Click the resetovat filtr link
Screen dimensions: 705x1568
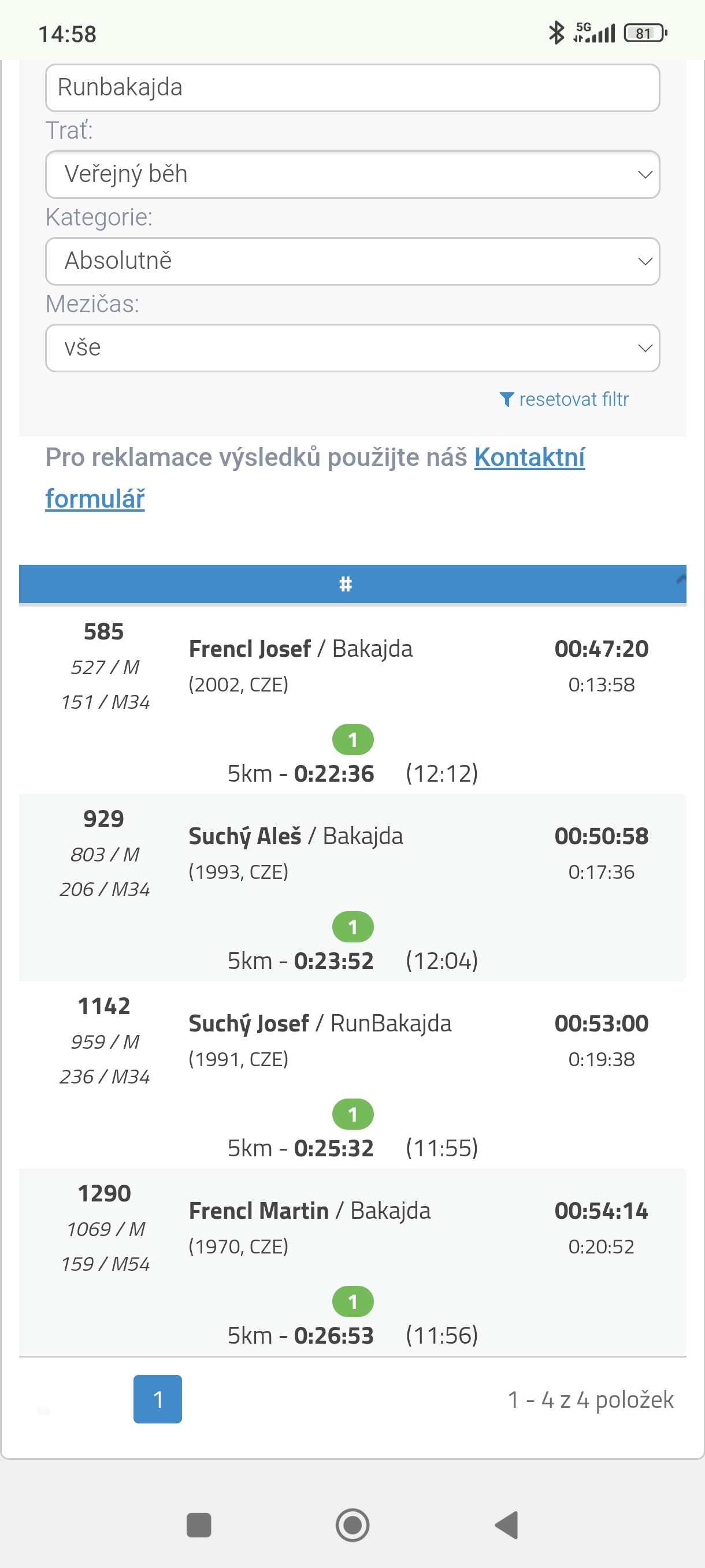click(x=573, y=400)
